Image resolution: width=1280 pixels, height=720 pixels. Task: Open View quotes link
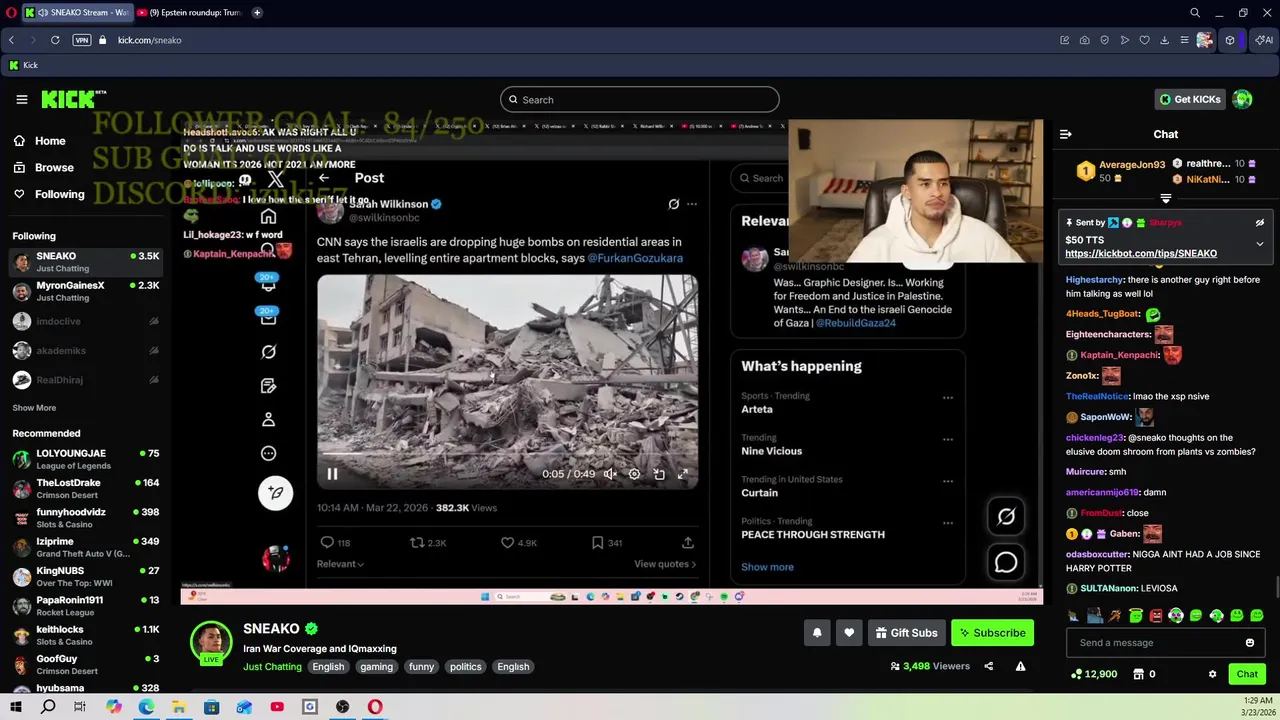pos(665,564)
